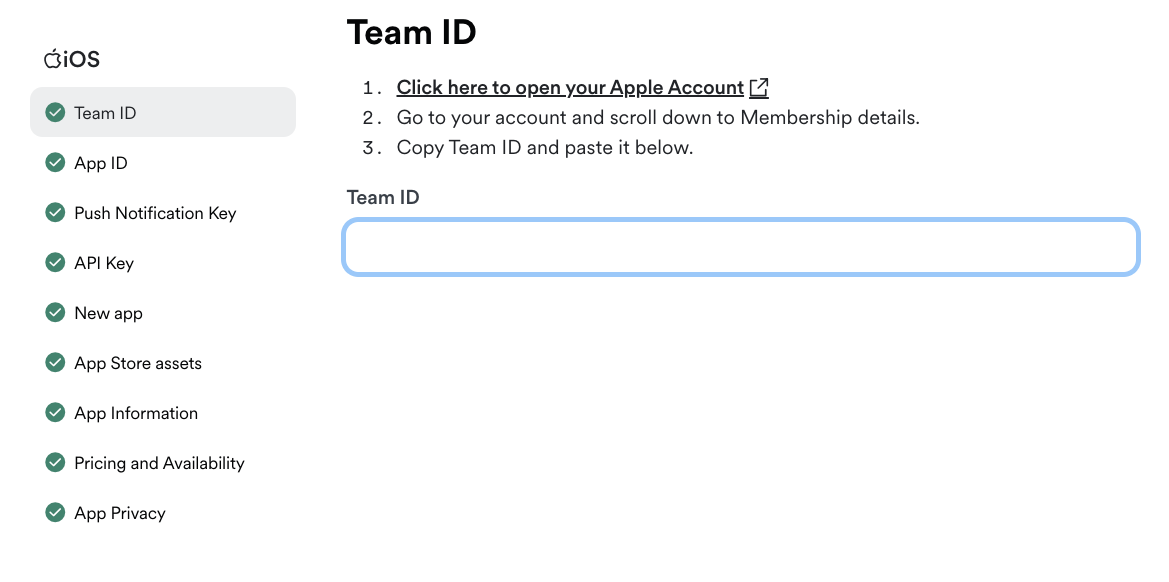This screenshot has width=1169, height=582.
Task: Click the checkmark next to Pricing and Availability
Action: tap(55, 462)
